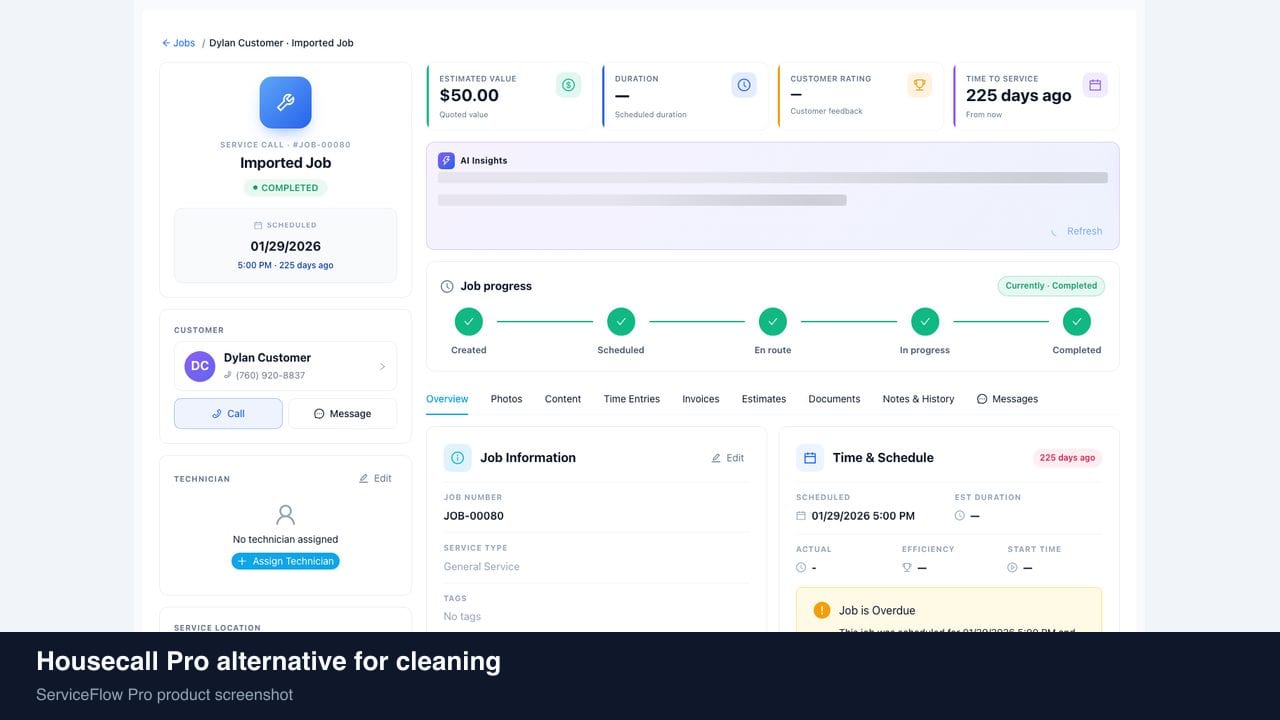
Task: Click the En route step checkmark
Action: pyautogui.click(x=773, y=322)
